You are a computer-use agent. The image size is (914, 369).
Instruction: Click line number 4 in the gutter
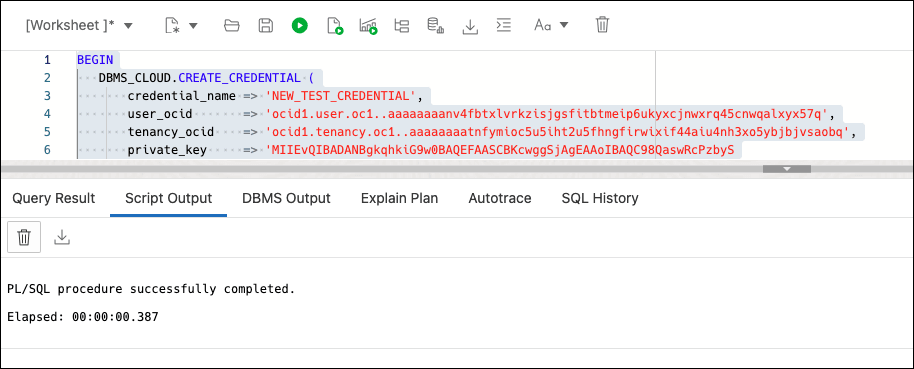(47, 114)
